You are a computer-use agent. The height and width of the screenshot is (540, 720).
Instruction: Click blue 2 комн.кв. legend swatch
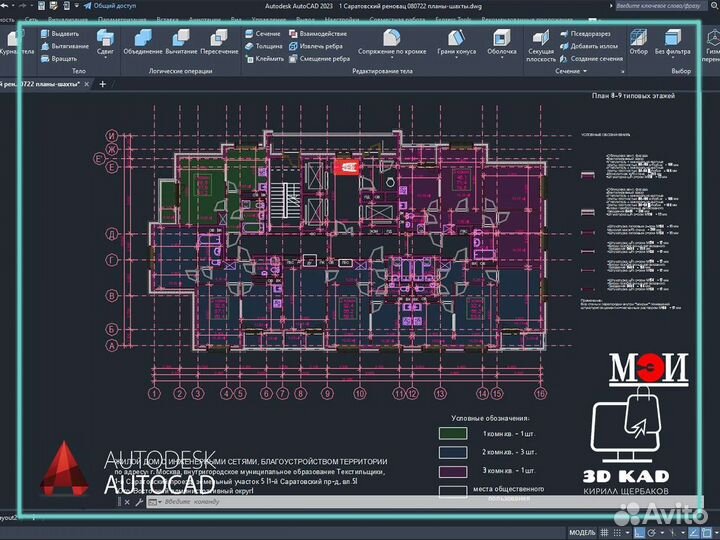pos(453,452)
